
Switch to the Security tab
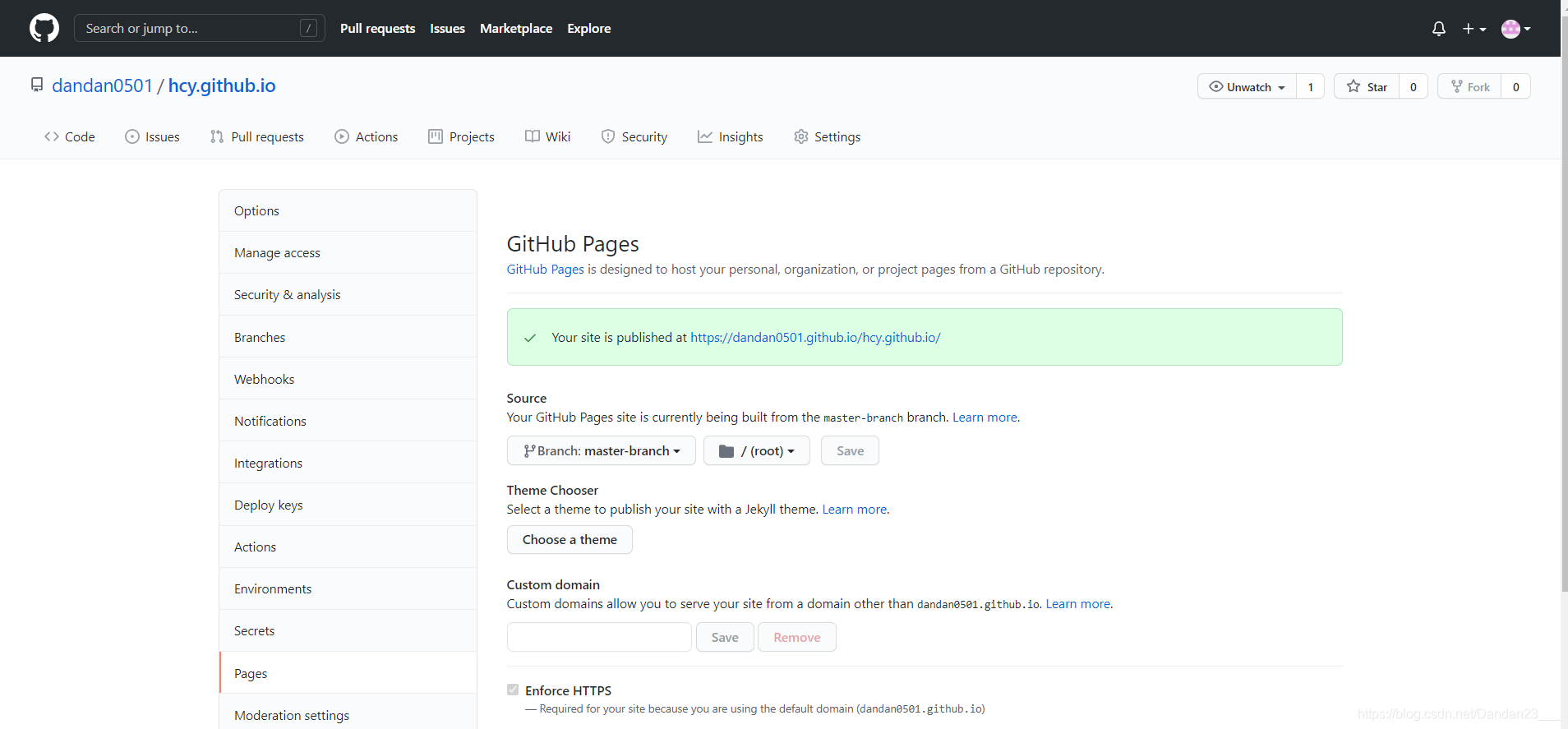634,136
